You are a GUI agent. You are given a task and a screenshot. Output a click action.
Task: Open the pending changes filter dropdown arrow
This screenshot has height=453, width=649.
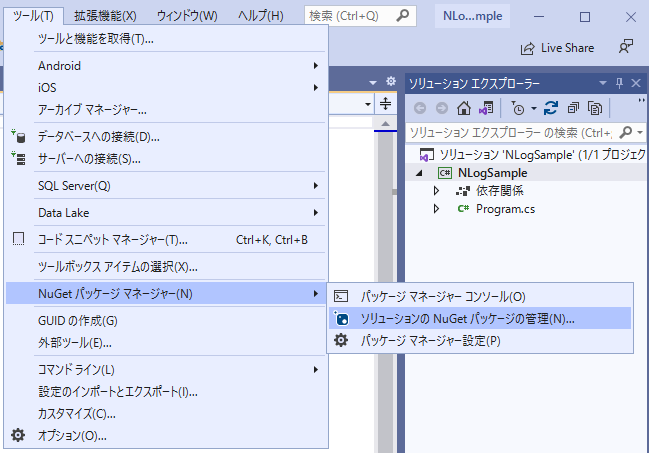click(534, 108)
